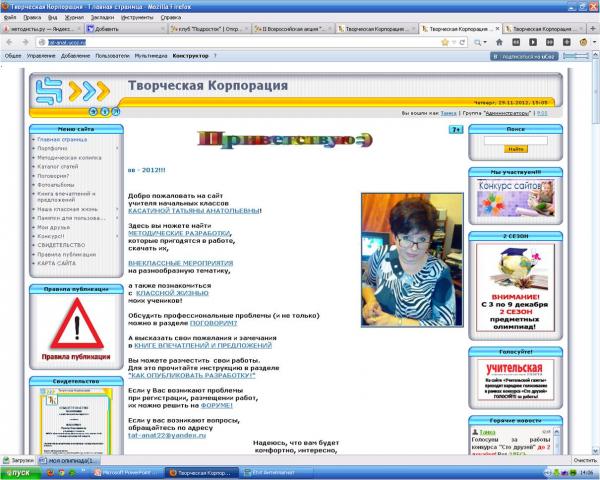Click the Подписаться на uCoz button
600x480 pixels.
[524, 56]
